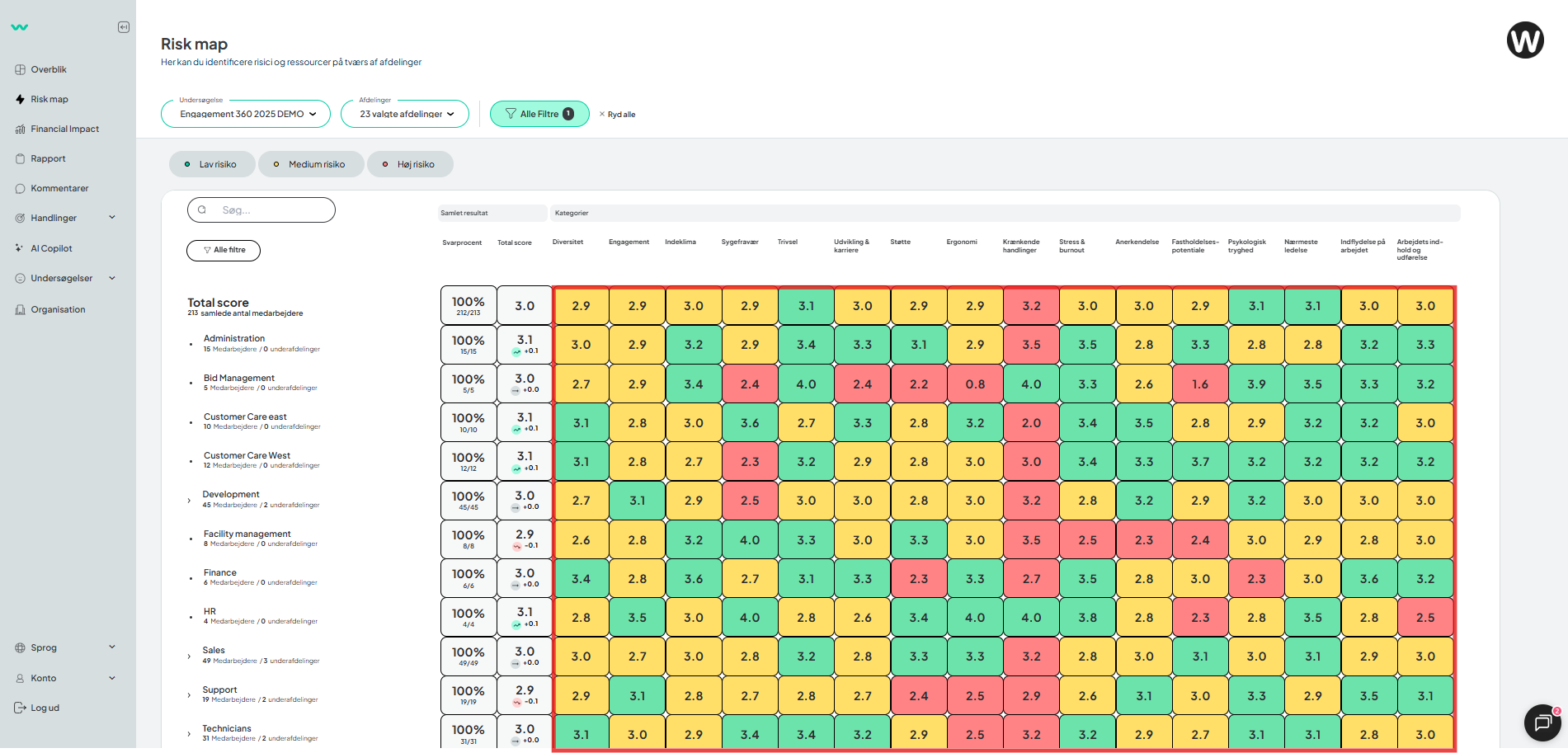The width and height of the screenshot is (1568, 753).
Task: Click Ryd alle to clear filters
Action: 617,114
